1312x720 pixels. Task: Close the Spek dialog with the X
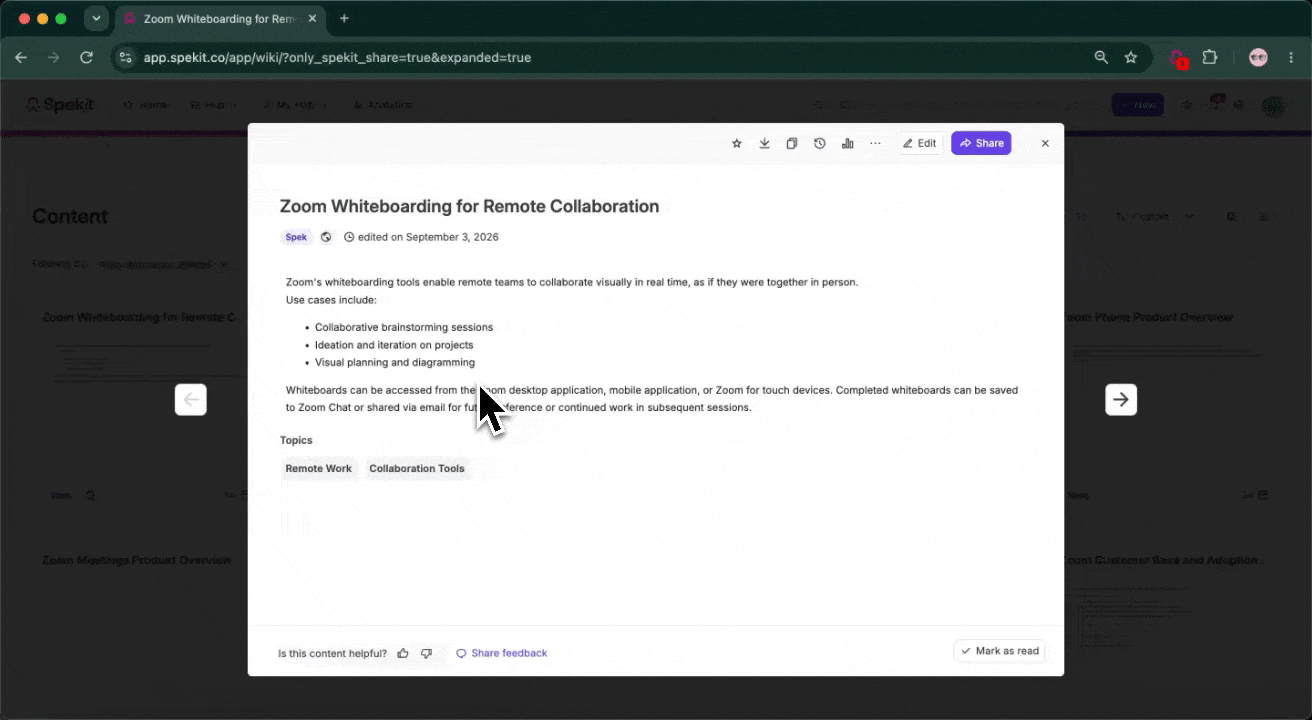coord(1045,143)
